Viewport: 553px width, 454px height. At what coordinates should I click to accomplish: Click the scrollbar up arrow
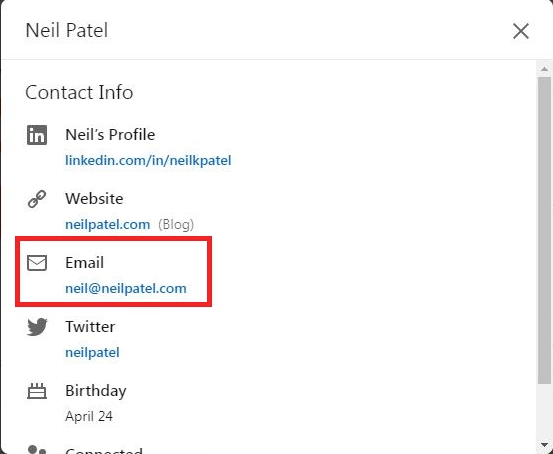point(544,69)
